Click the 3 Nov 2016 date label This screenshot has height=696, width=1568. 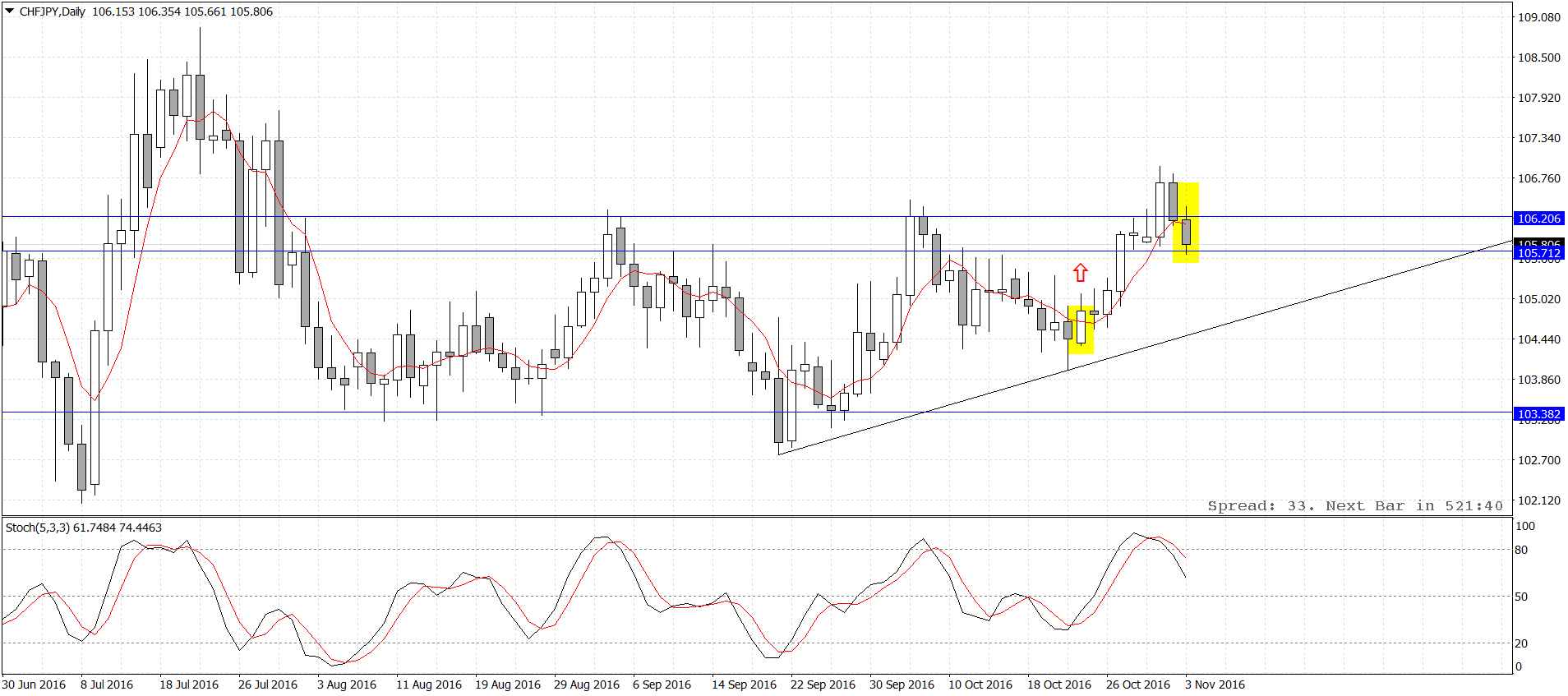point(1215,684)
